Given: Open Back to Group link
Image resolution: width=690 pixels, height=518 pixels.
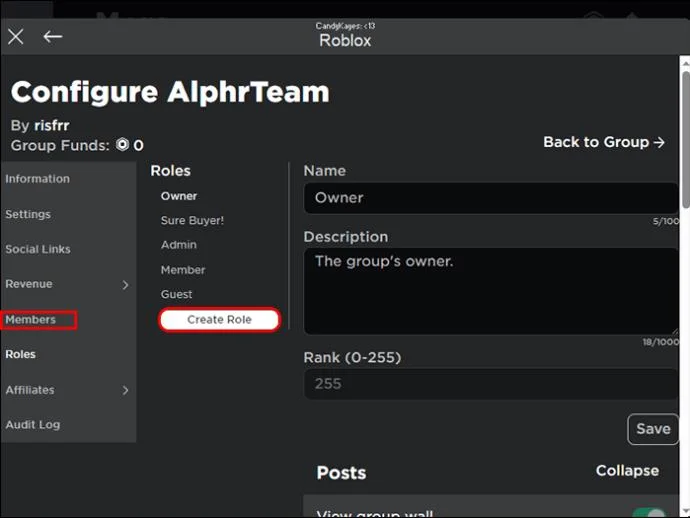Looking at the screenshot, I should click(604, 142).
